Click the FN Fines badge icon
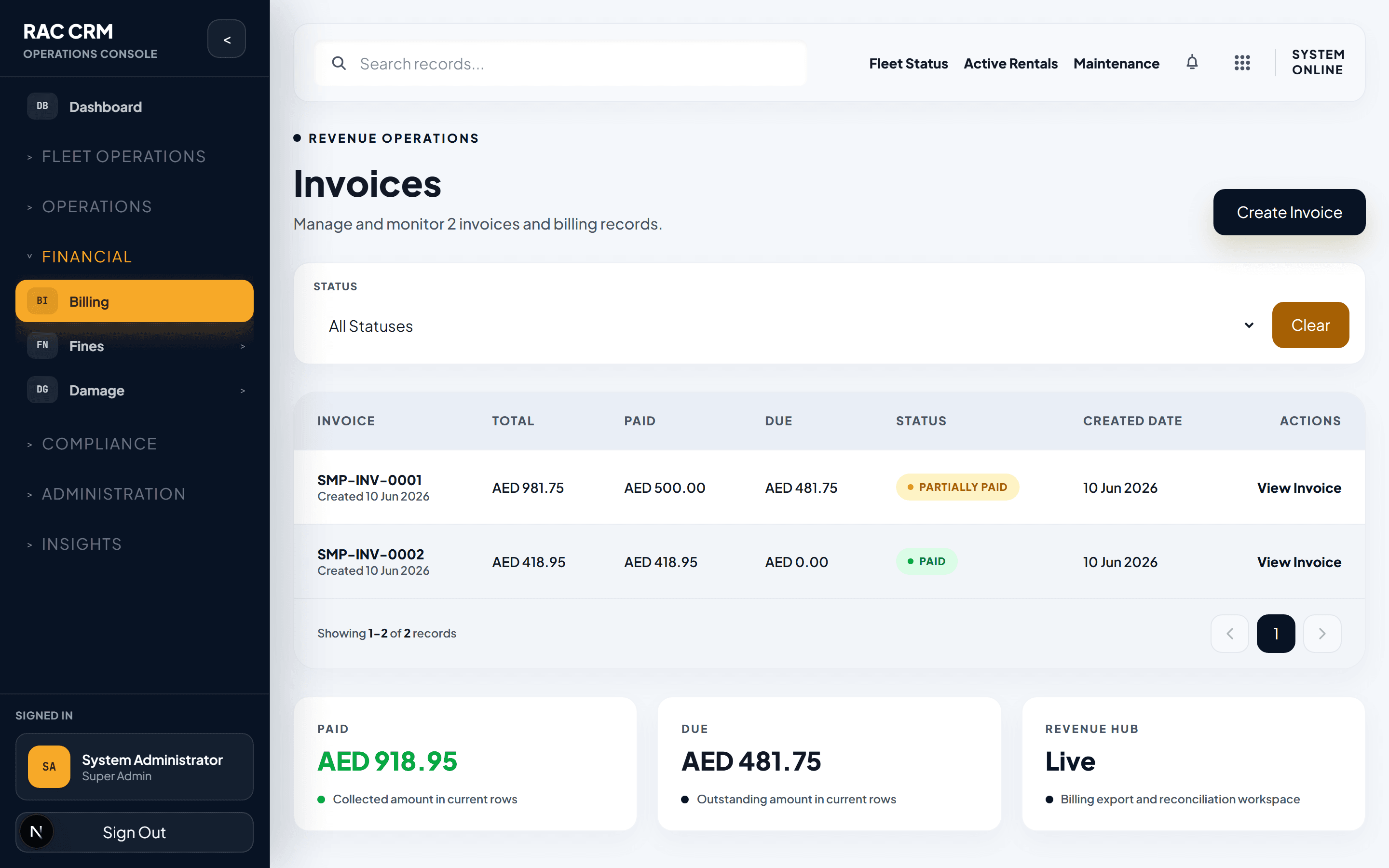The width and height of the screenshot is (1389, 868). click(x=42, y=345)
